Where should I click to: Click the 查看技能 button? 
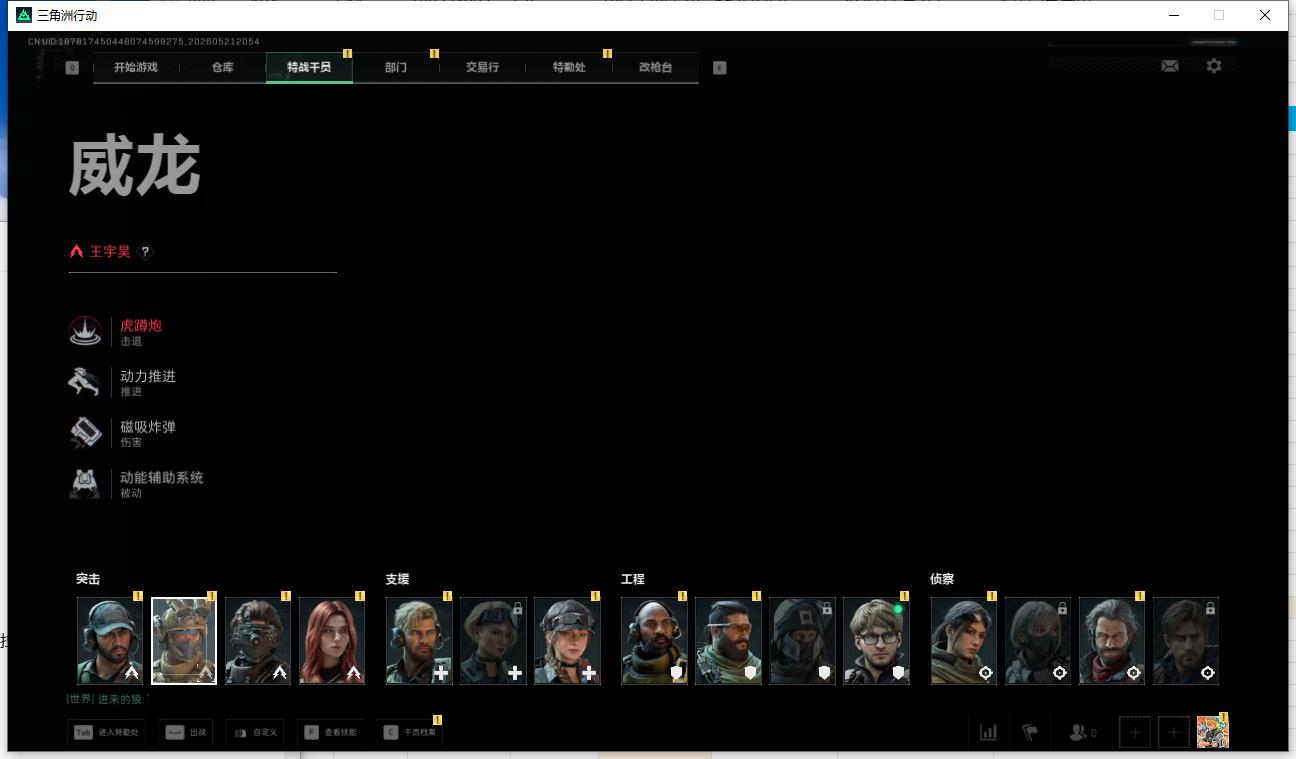[x=332, y=733]
